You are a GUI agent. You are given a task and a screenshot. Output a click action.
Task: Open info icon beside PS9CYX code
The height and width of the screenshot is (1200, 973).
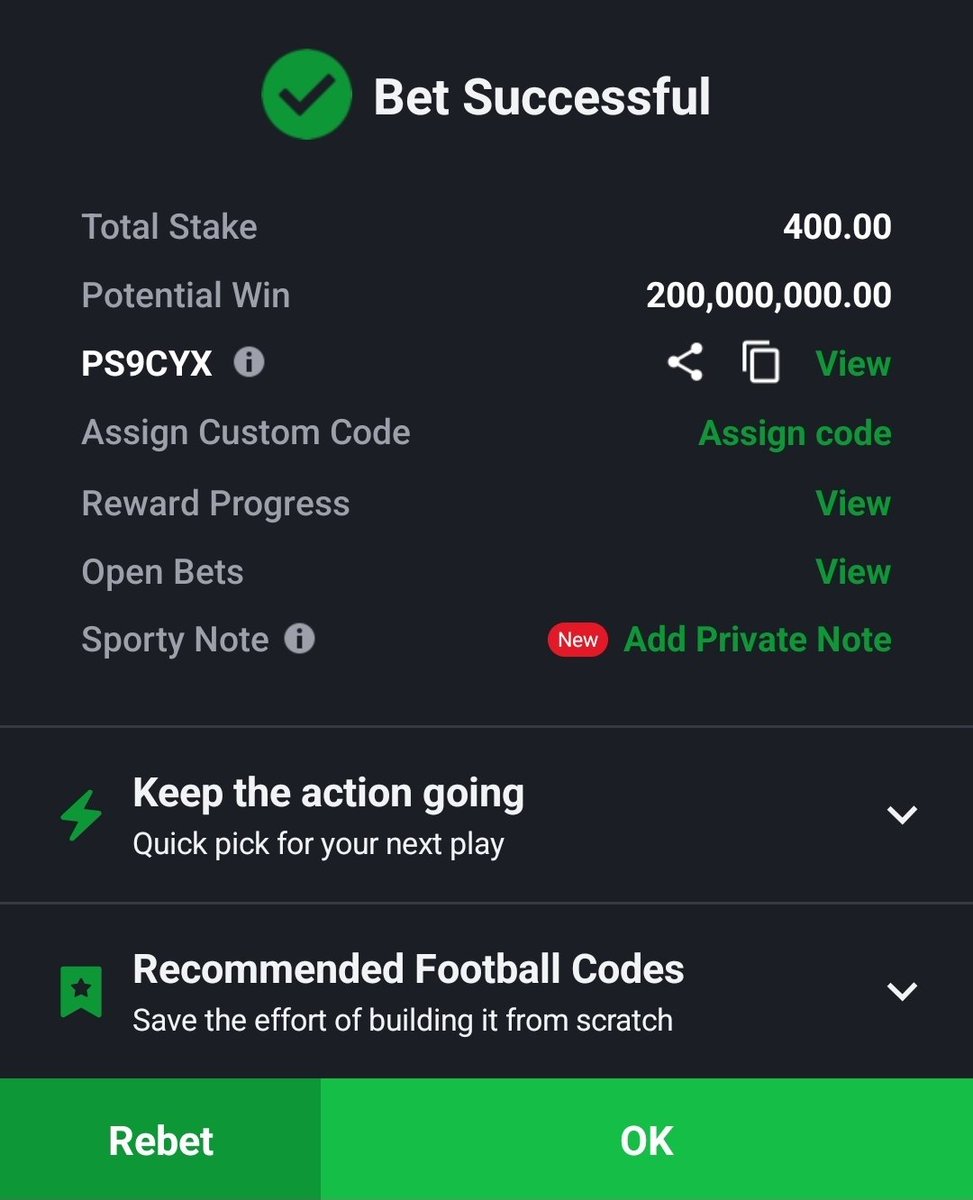click(249, 362)
